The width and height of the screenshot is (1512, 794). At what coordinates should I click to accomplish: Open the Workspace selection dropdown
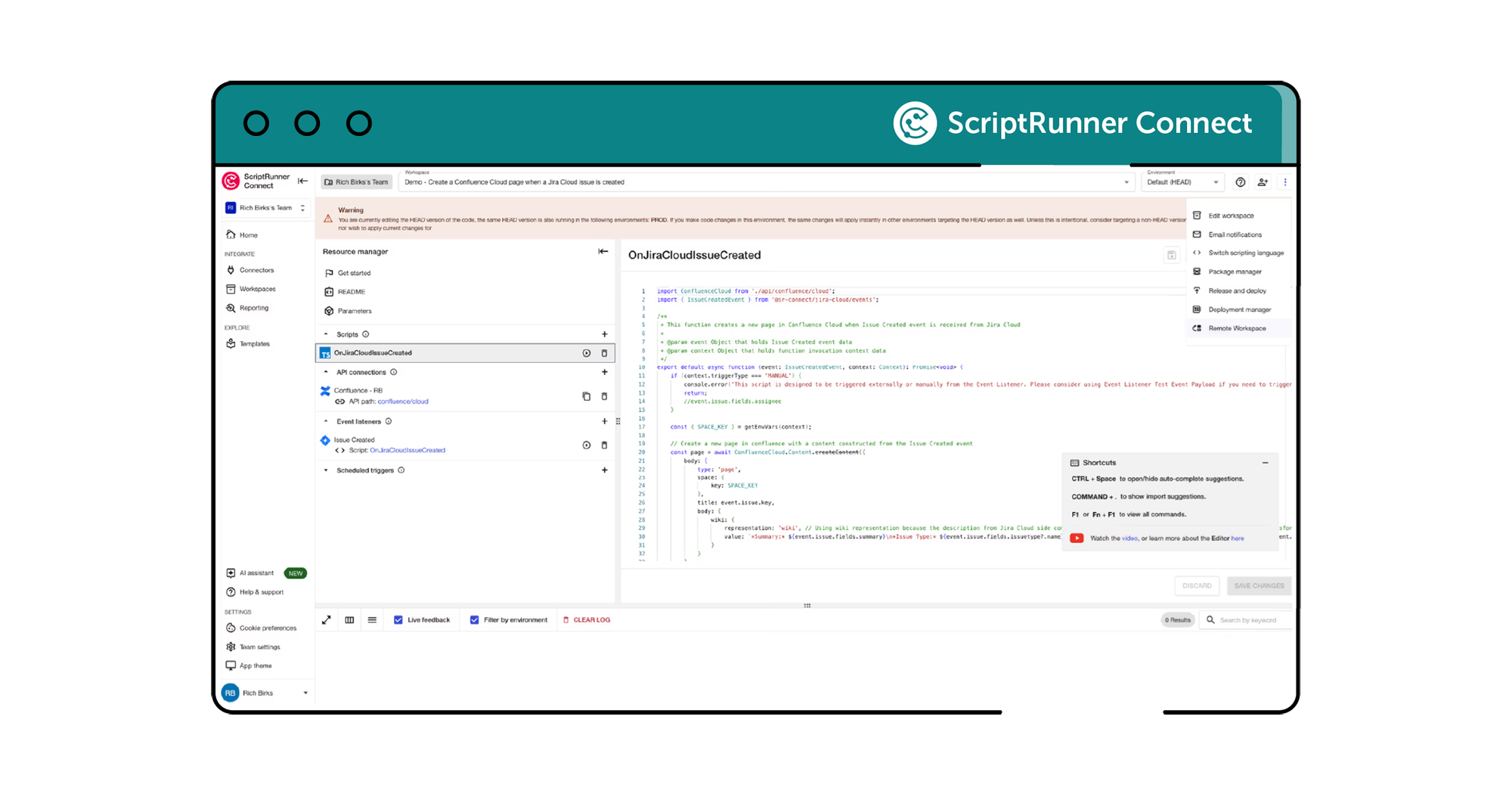(x=767, y=182)
